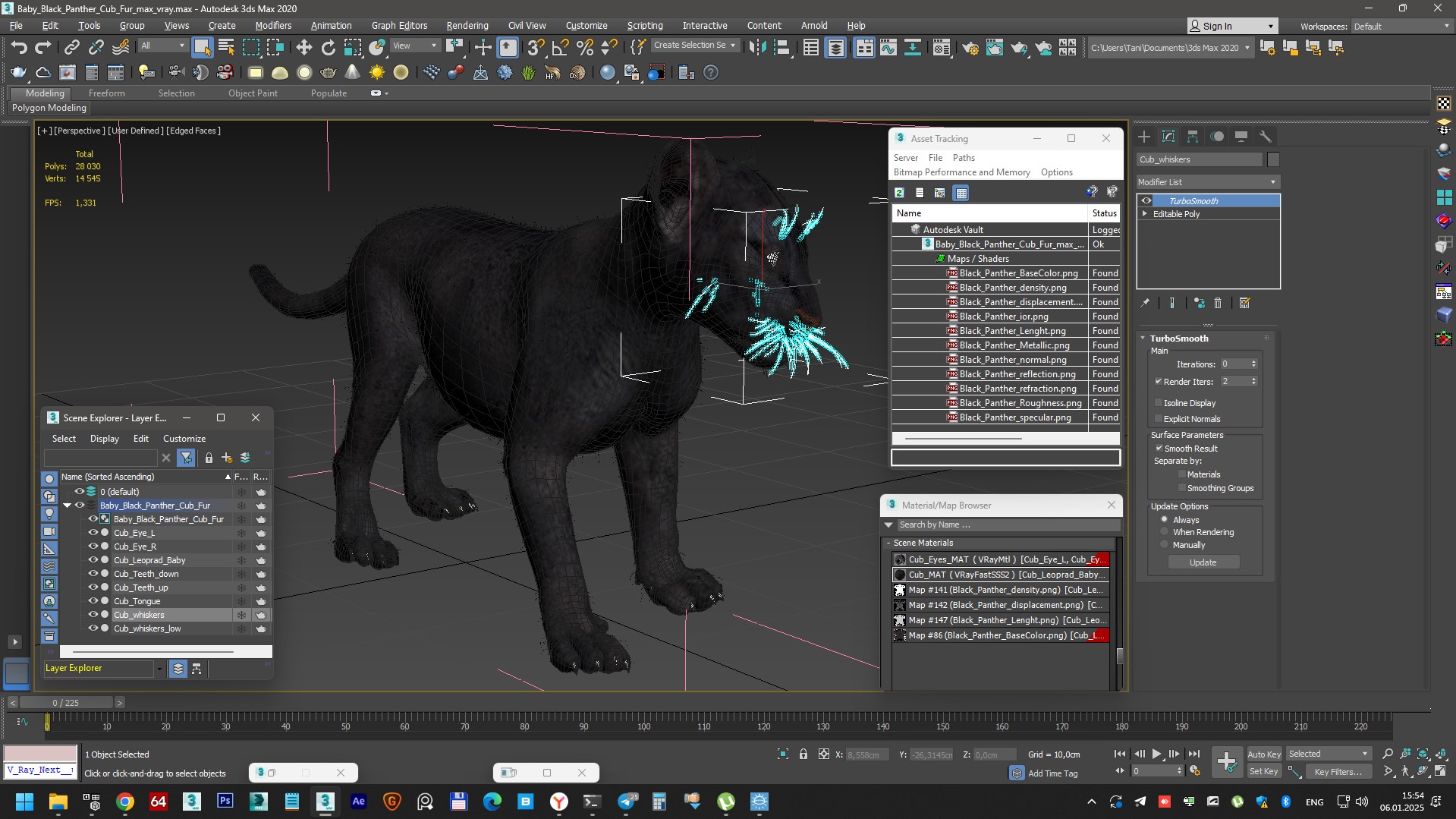
Task: Select the Move transform tool
Action: click(303, 48)
